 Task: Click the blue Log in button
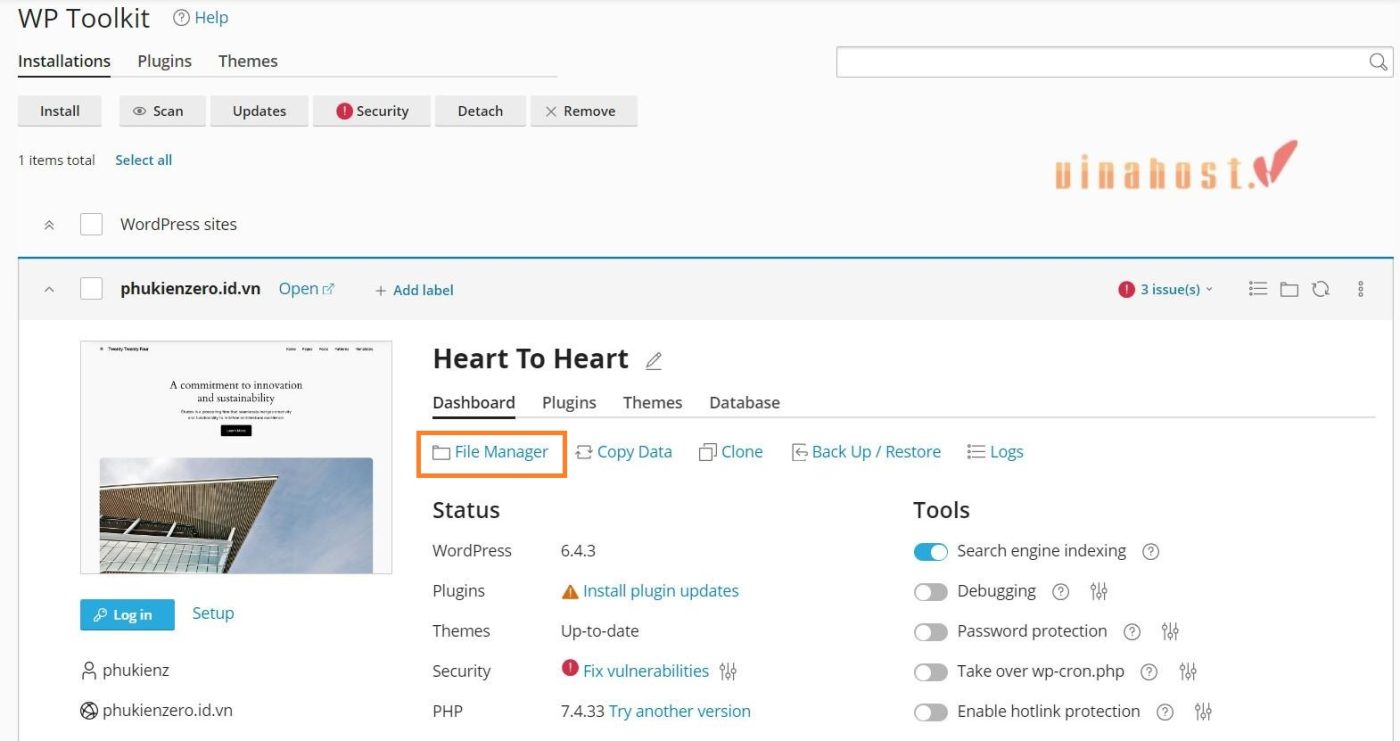[x=127, y=615]
